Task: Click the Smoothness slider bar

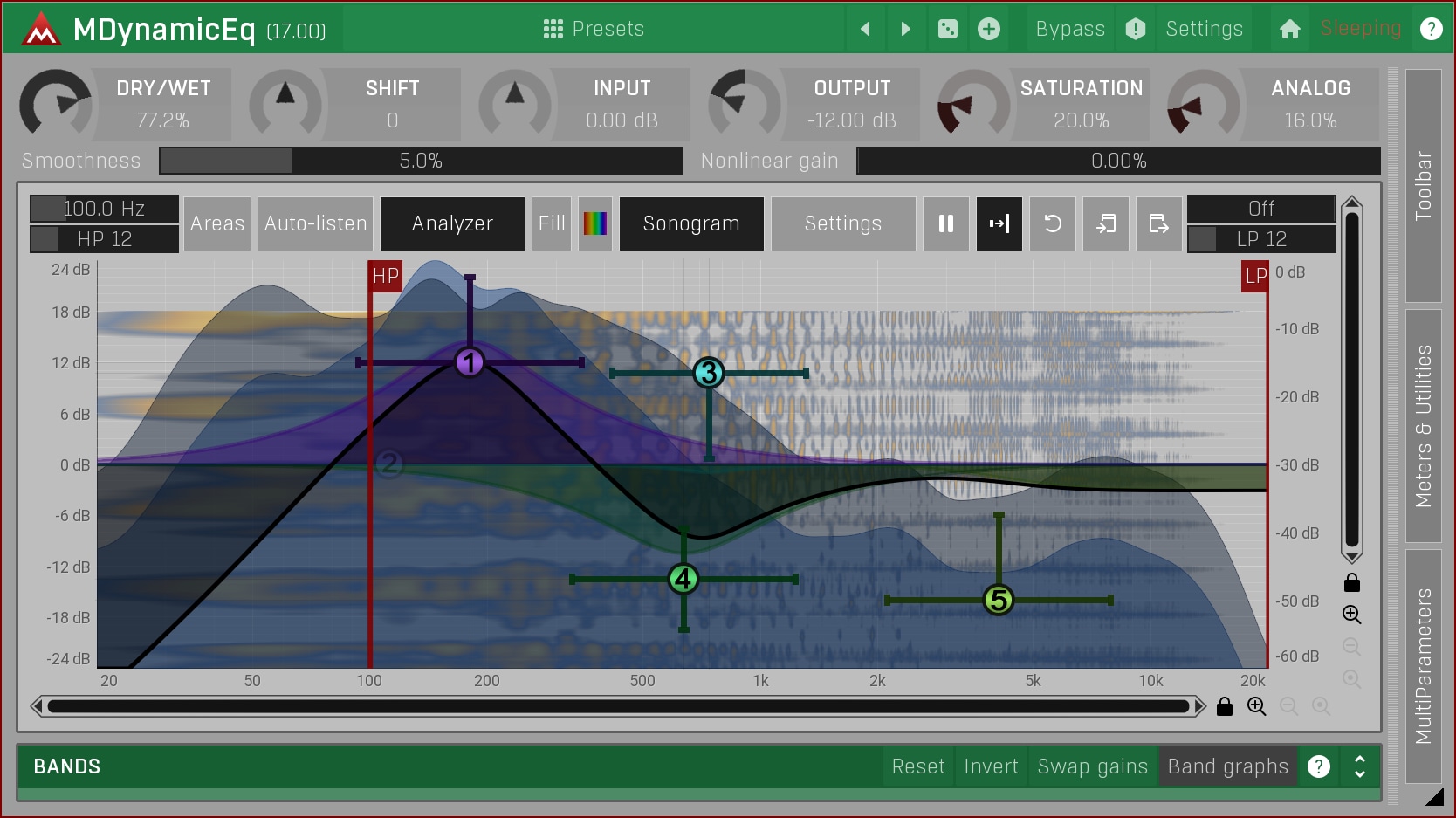Action: (420, 161)
